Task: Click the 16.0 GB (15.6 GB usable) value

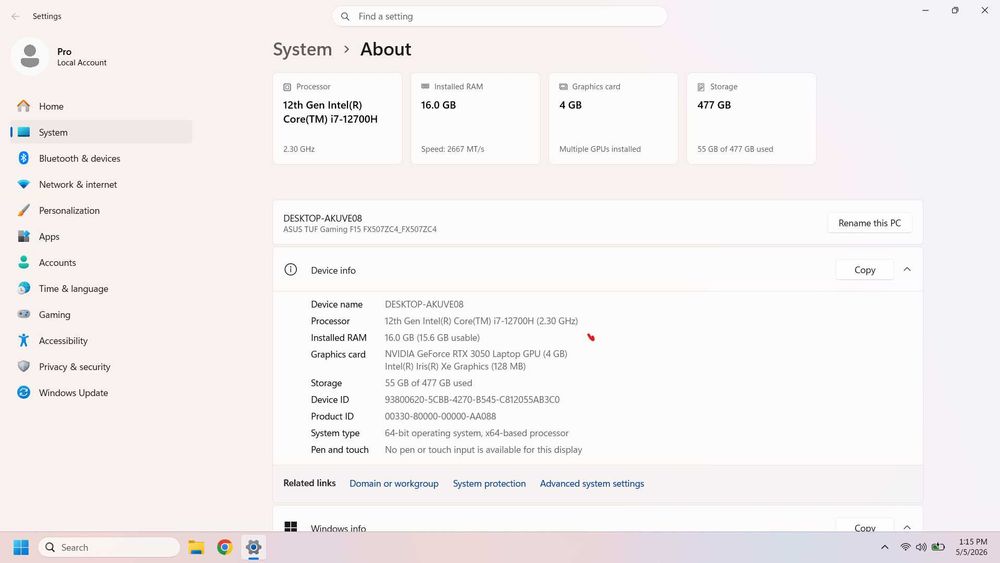Action: click(x=432, y=338)
